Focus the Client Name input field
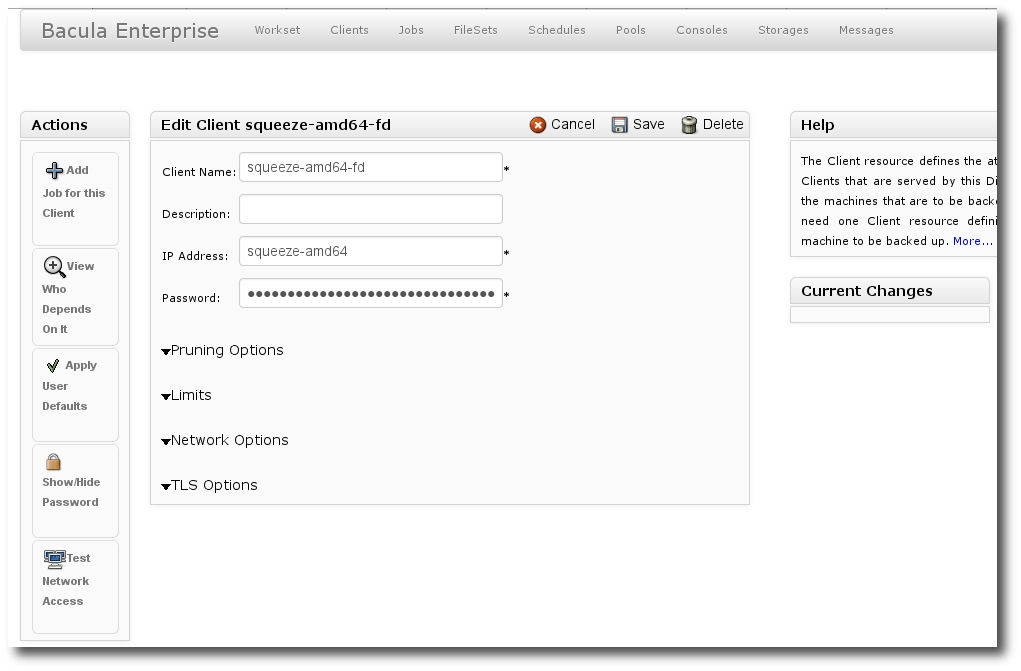 [x=371, y=167]
